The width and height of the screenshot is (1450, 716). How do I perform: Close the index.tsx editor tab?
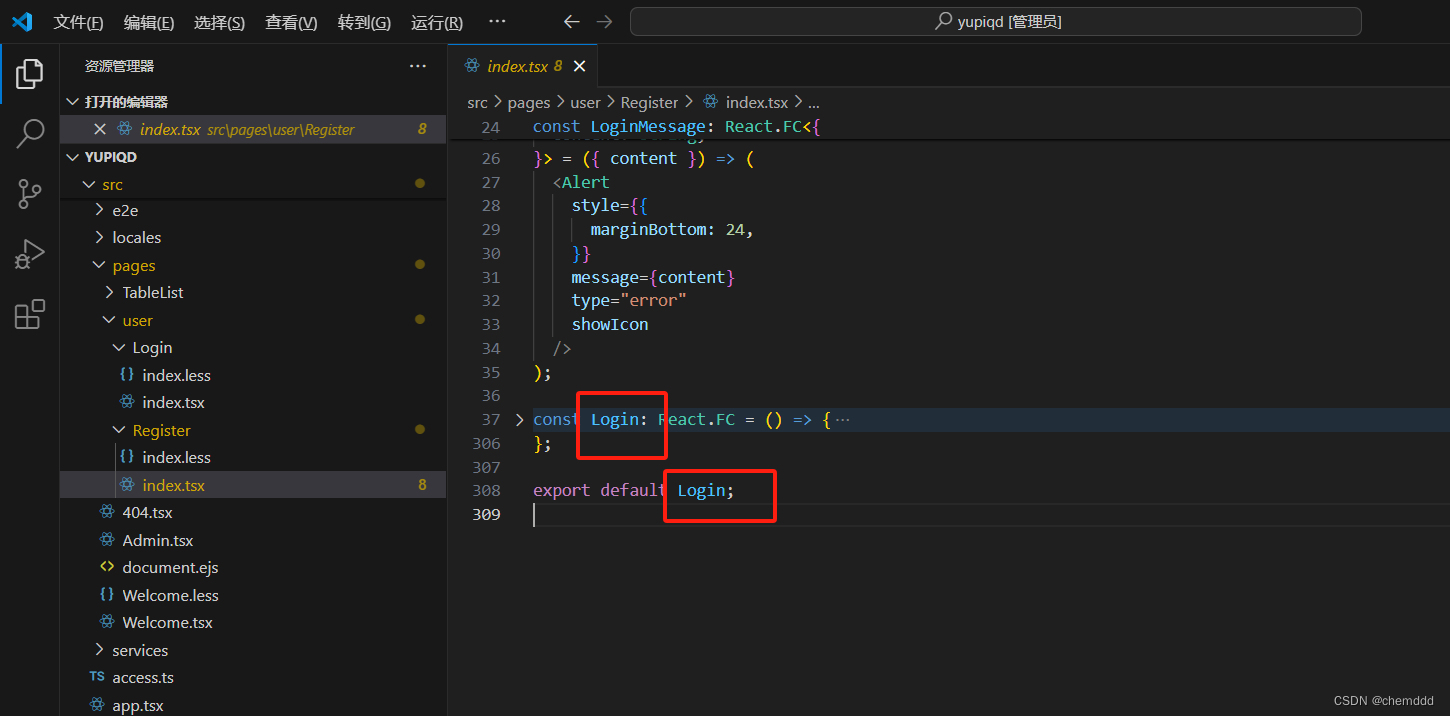(579, 66)
